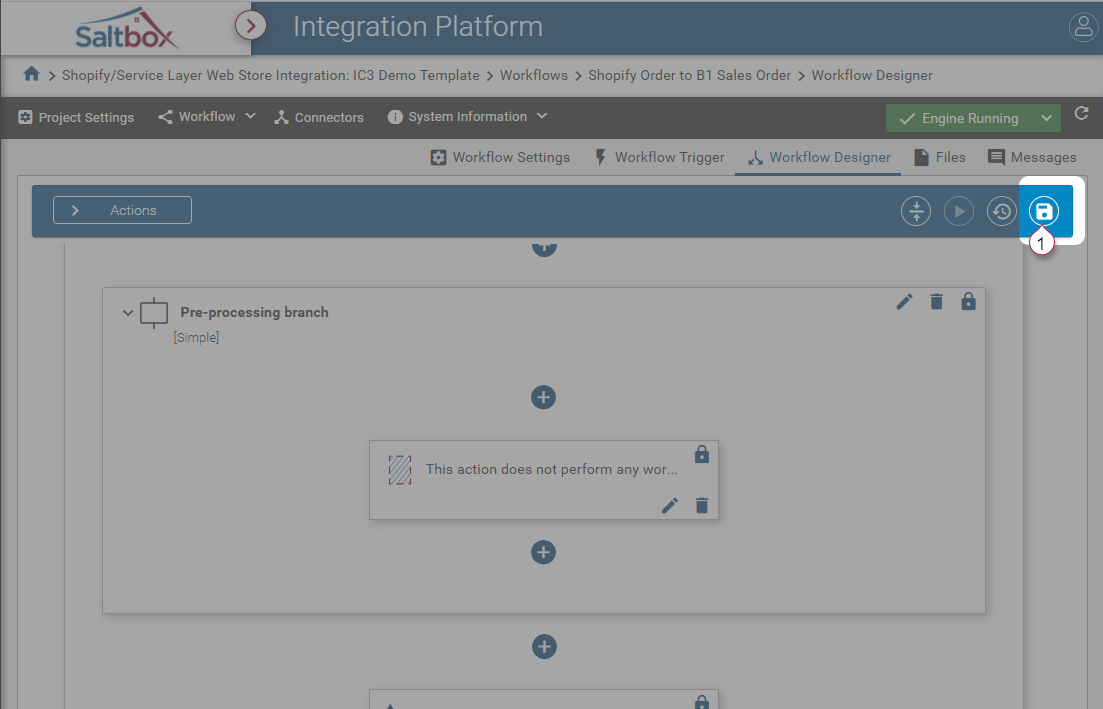Image resolution: width=1103 pixels, height=709 pixels.
Task: Open System Information dropdown menu
Action: pos(467,117)
